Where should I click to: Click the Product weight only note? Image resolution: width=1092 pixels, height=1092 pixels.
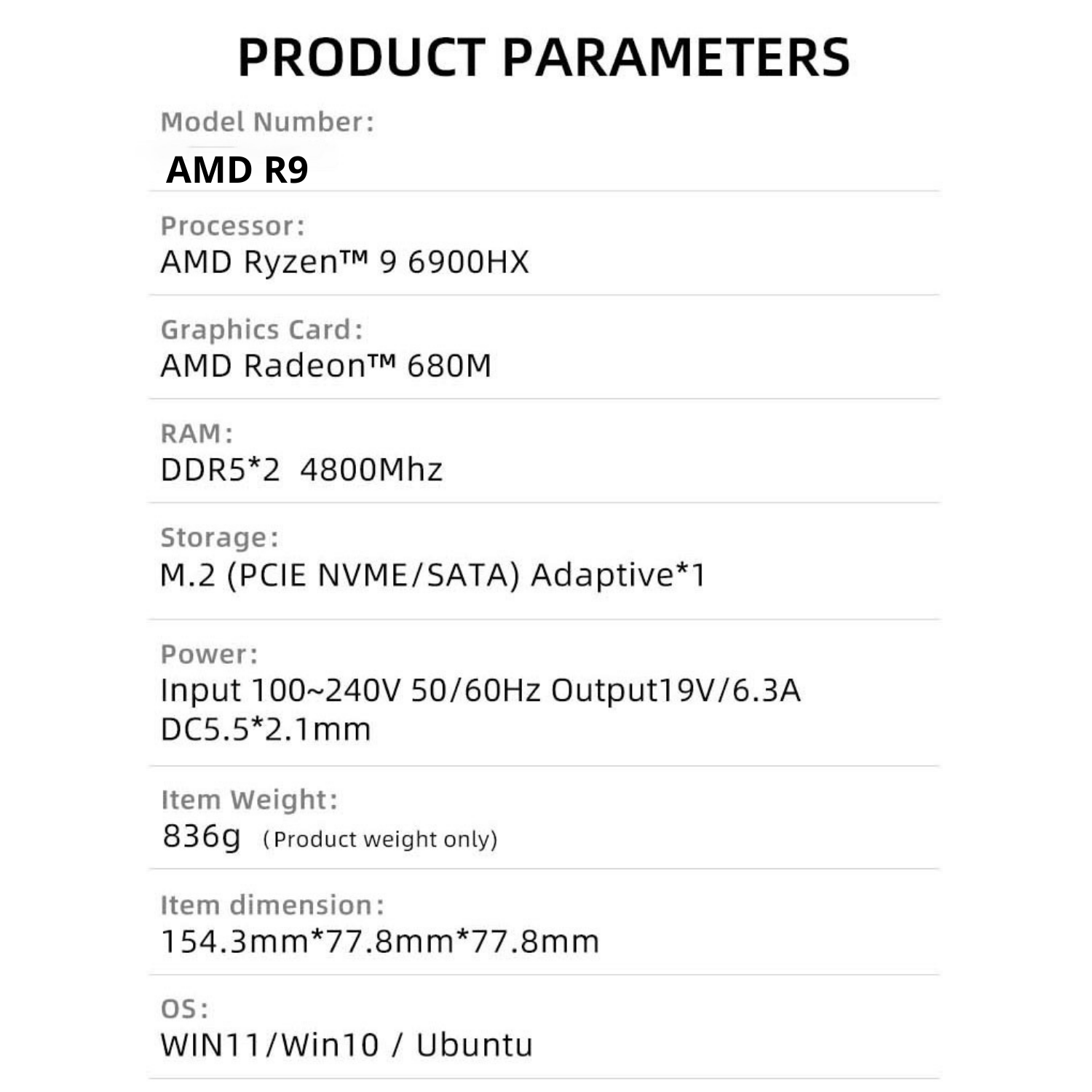coord(380,839)
